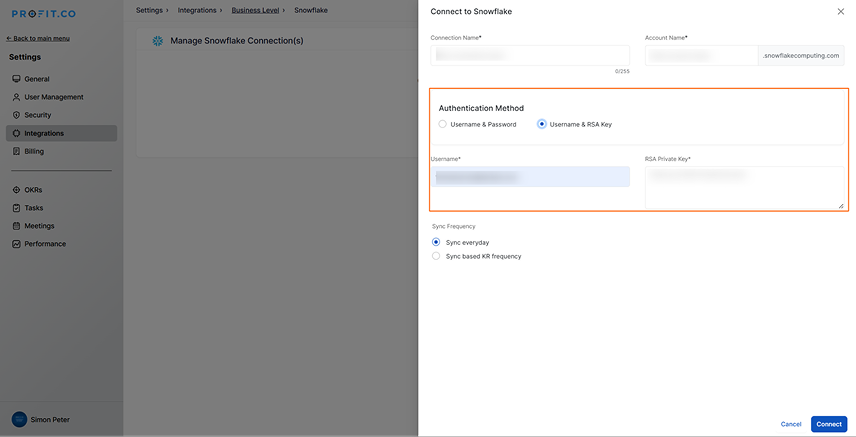Click the Integrations breadcrumb
Screen dimensions: 856x437
pos(197,10)
